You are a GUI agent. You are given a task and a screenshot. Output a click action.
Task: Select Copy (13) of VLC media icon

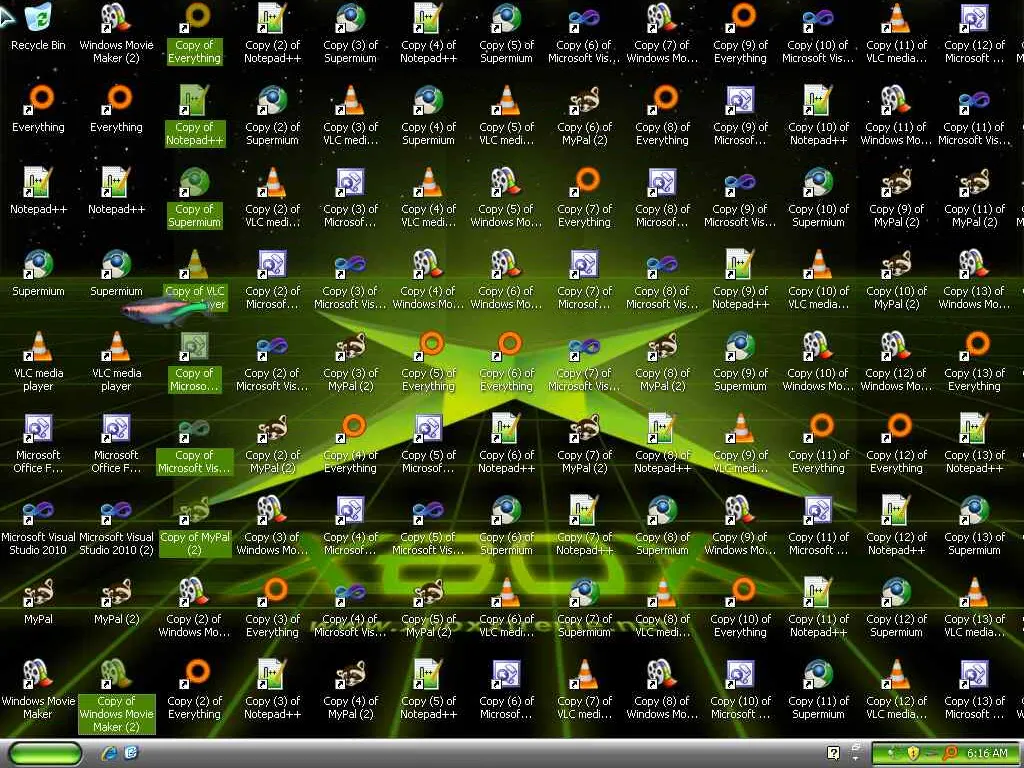(x=974, y=607)
